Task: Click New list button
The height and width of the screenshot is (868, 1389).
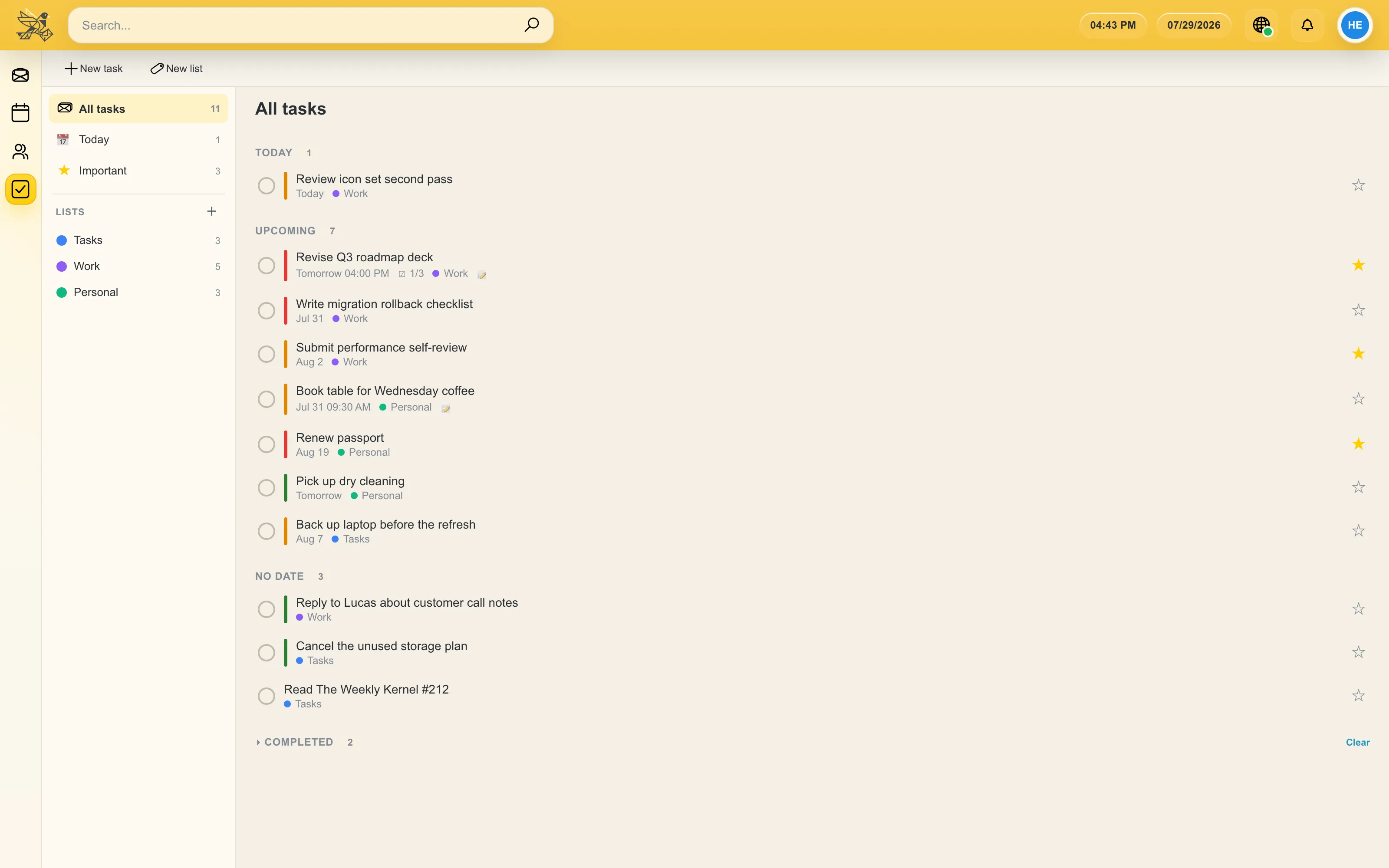Action: coord(176,68)
